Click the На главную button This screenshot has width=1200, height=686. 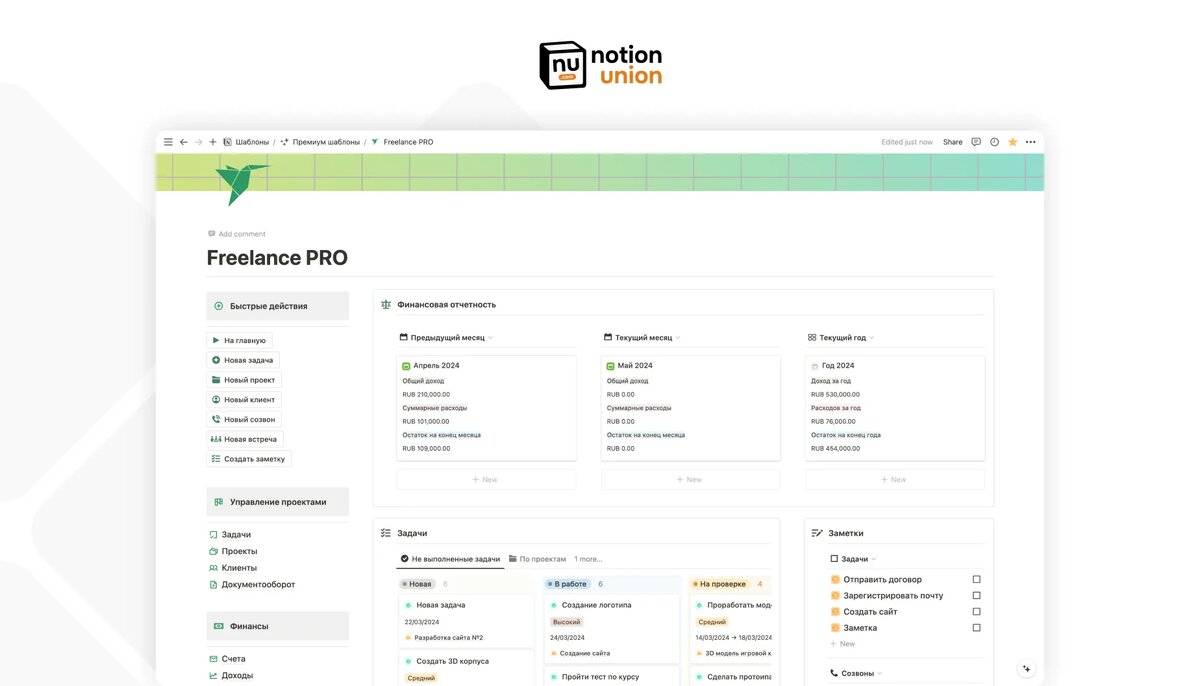[239, 340]
